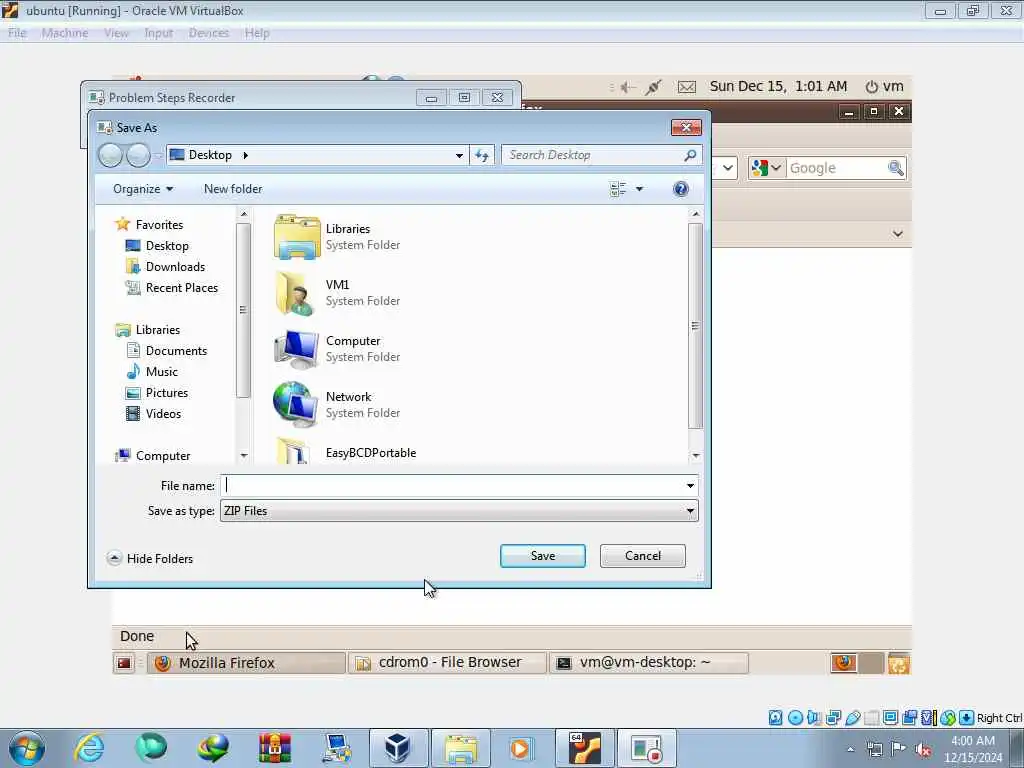
Task: Click Windows tray volume muted icon
Action: 923,750
